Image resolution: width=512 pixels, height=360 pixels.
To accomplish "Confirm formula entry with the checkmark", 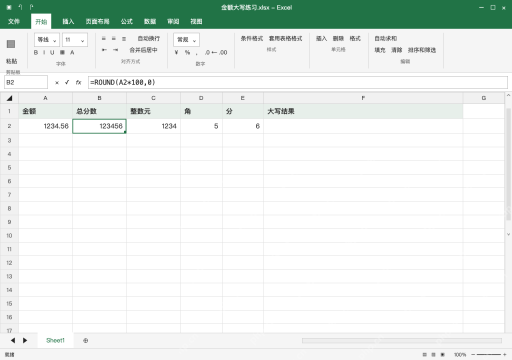I will click(x=67, y=82).
